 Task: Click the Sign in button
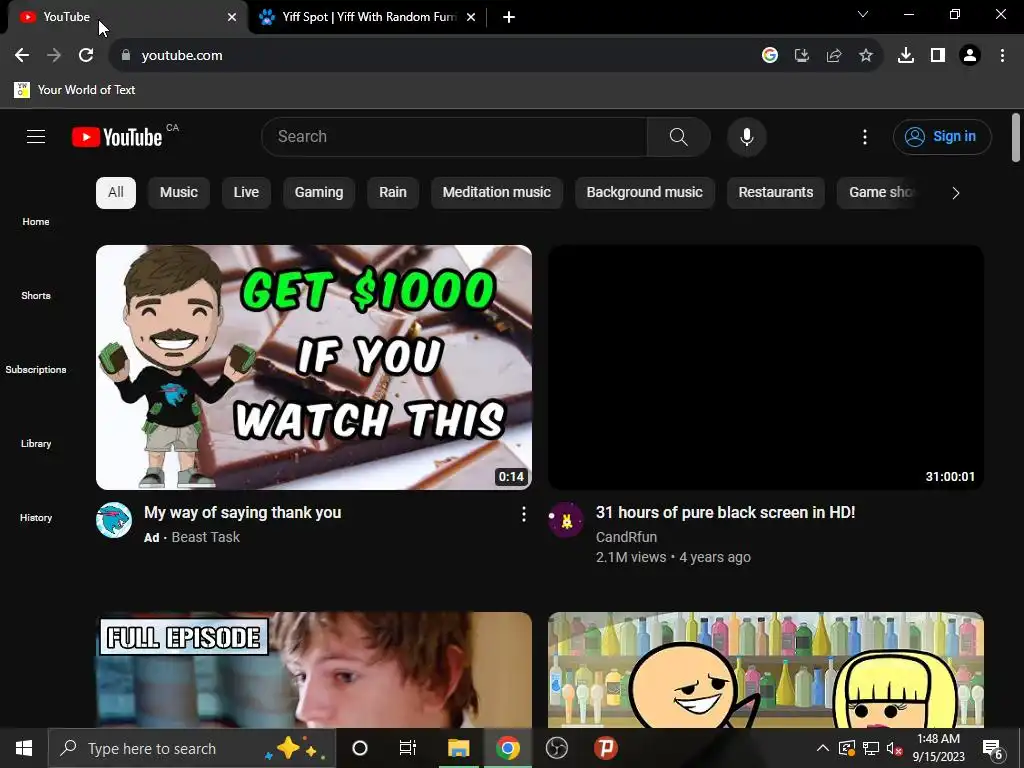pyautogui.click(x=942, y=136)
